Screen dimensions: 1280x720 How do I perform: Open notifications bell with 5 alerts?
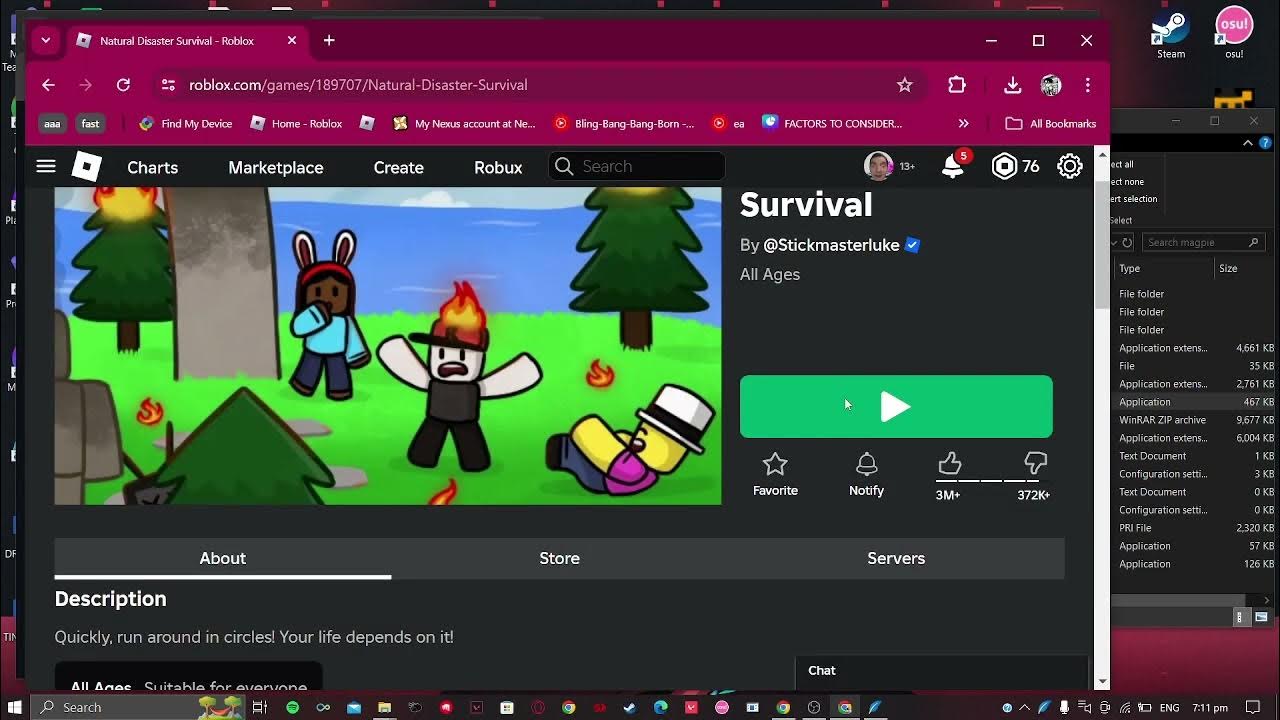[x=953, y=166]
